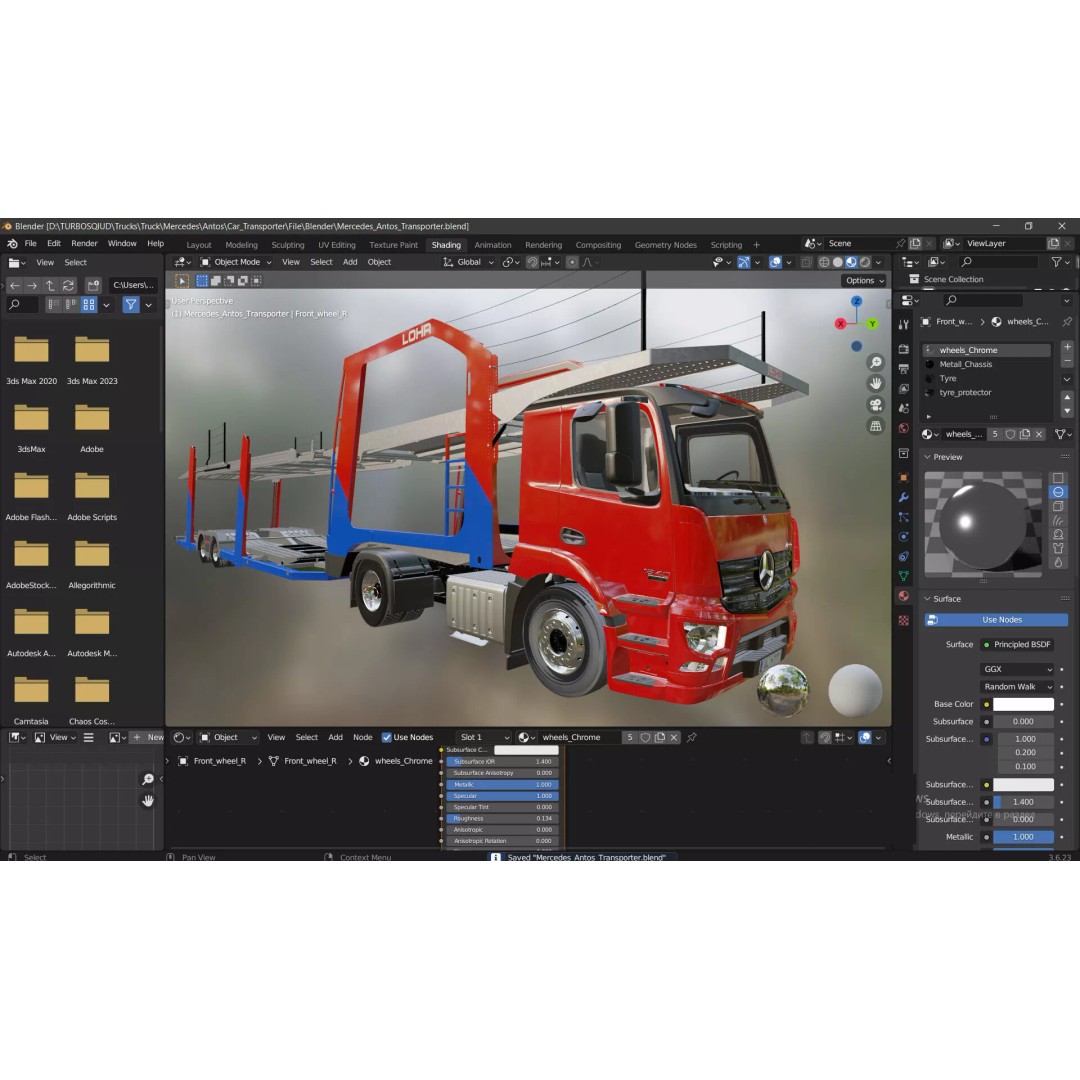This screenshot has width=1080, height=1080.
Task: Unlink material with X in node editor header
Action: [674, 738]
